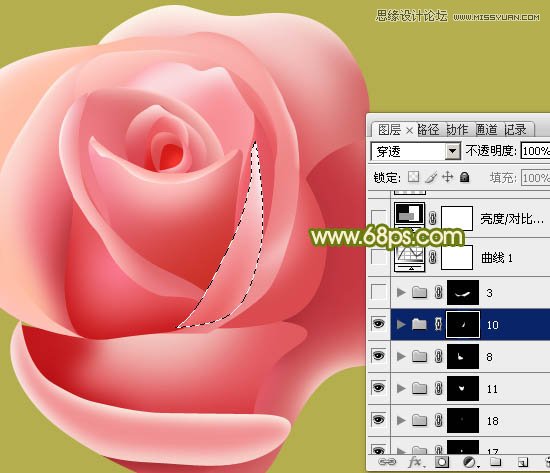The height and width of the screenshot is (473, 550).
Task: Hide group 11 with eye icon
Action: tap(378, 388)
